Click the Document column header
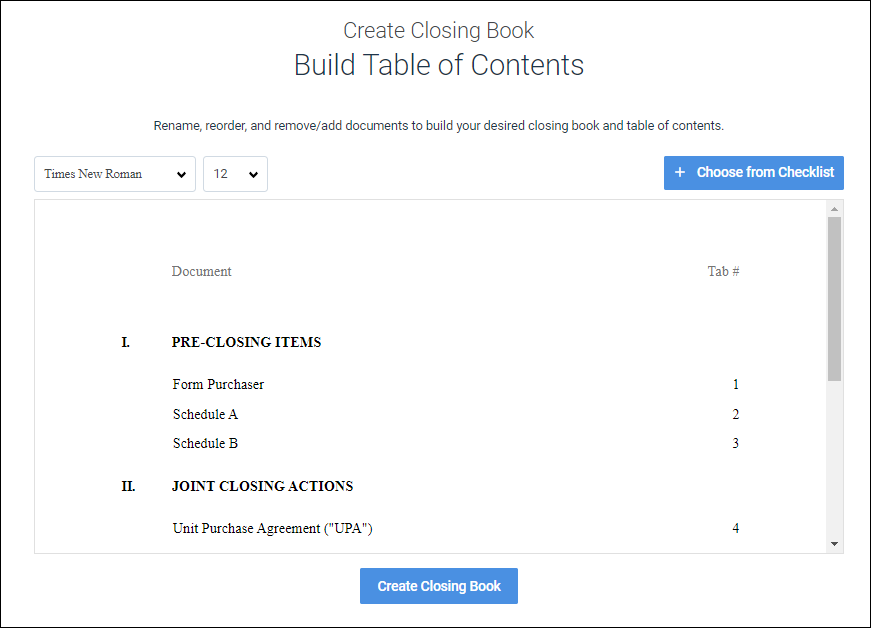This screenshot has height=628, width=871. pos(201,271)
